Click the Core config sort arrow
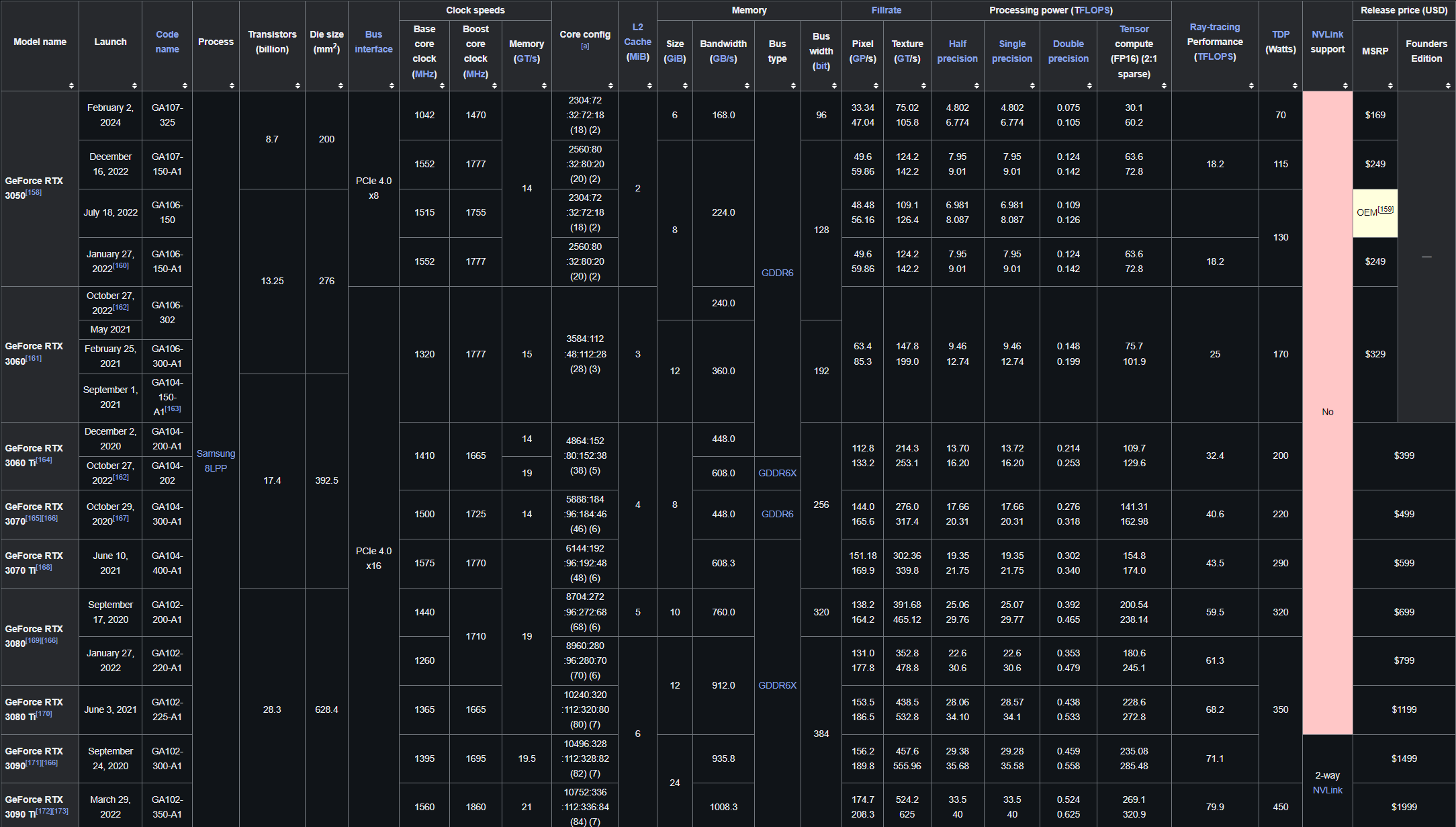 point(610,86)
